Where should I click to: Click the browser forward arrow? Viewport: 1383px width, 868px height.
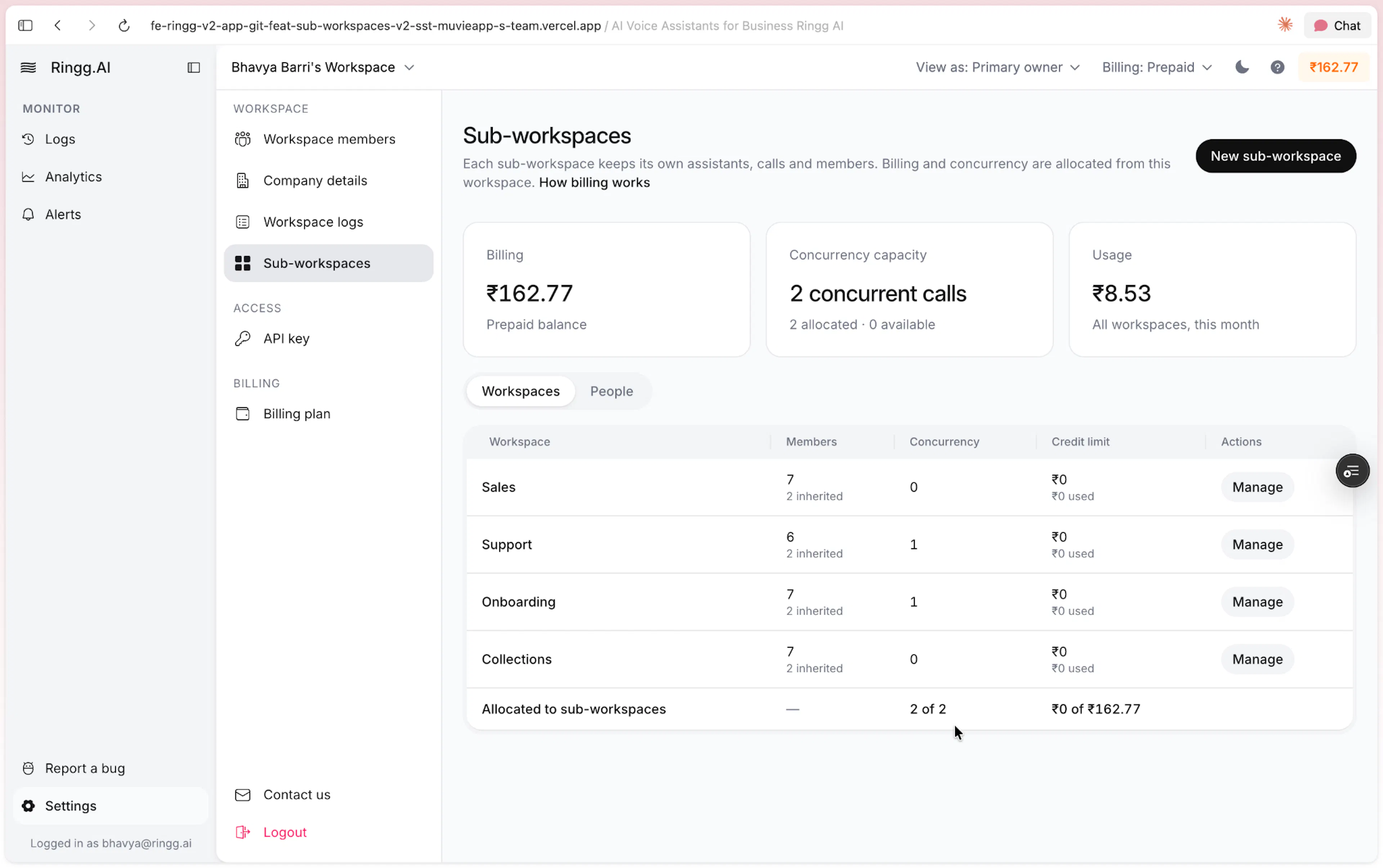(91, 25)
